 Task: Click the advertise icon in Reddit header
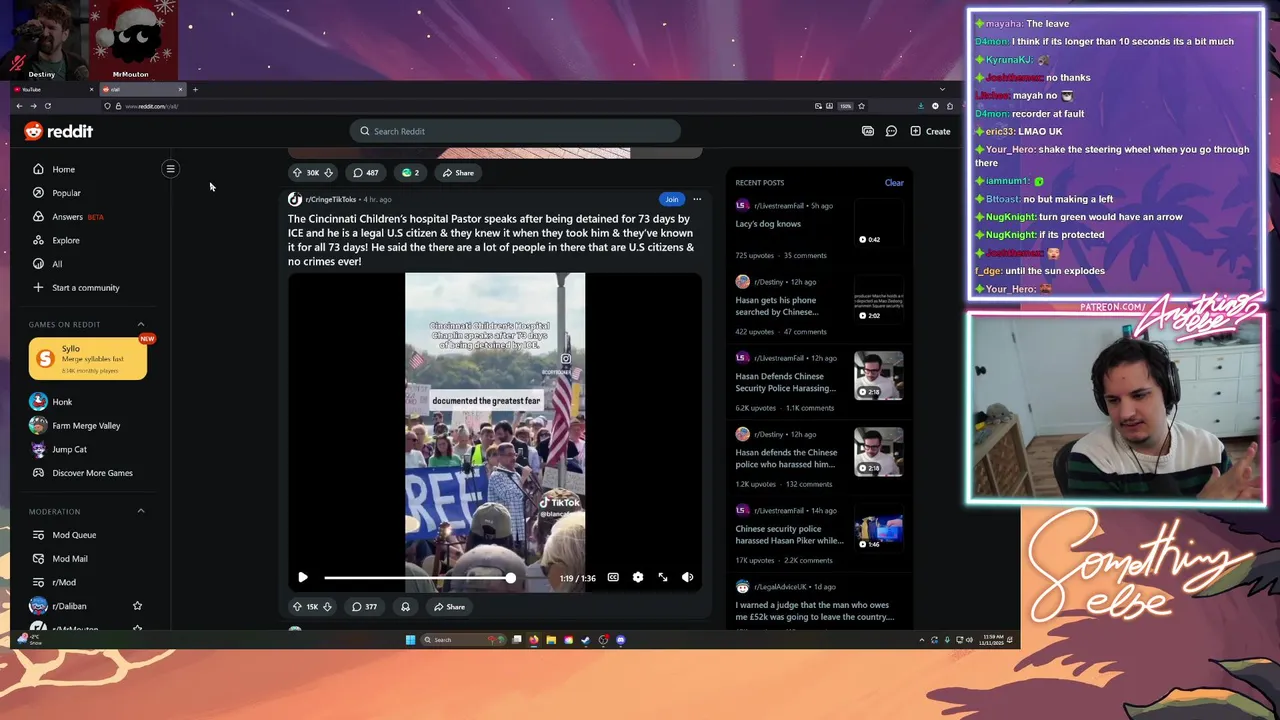pyautogui.click(x=868, y=131)
